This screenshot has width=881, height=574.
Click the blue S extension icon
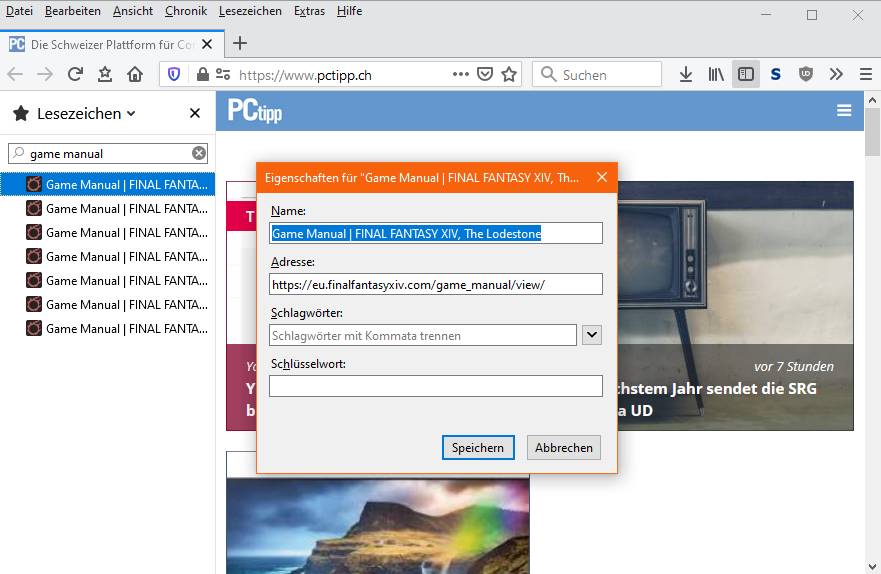click(776, 74)
